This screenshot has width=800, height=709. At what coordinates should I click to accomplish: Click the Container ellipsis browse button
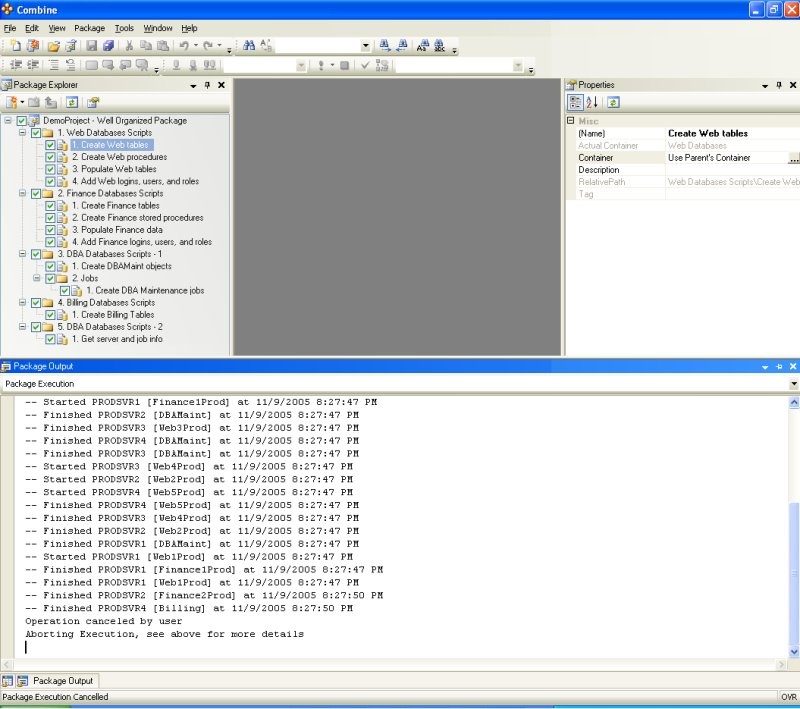[793, 158]
